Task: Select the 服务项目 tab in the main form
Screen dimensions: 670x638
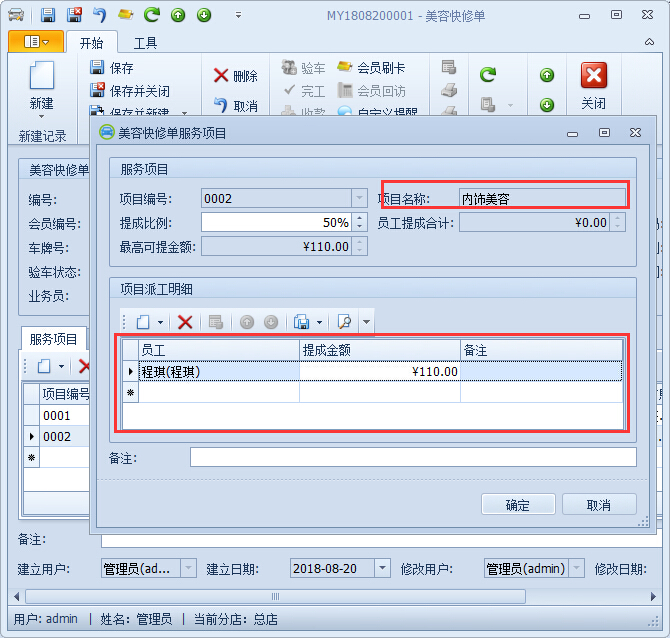Action: point(54,340)
